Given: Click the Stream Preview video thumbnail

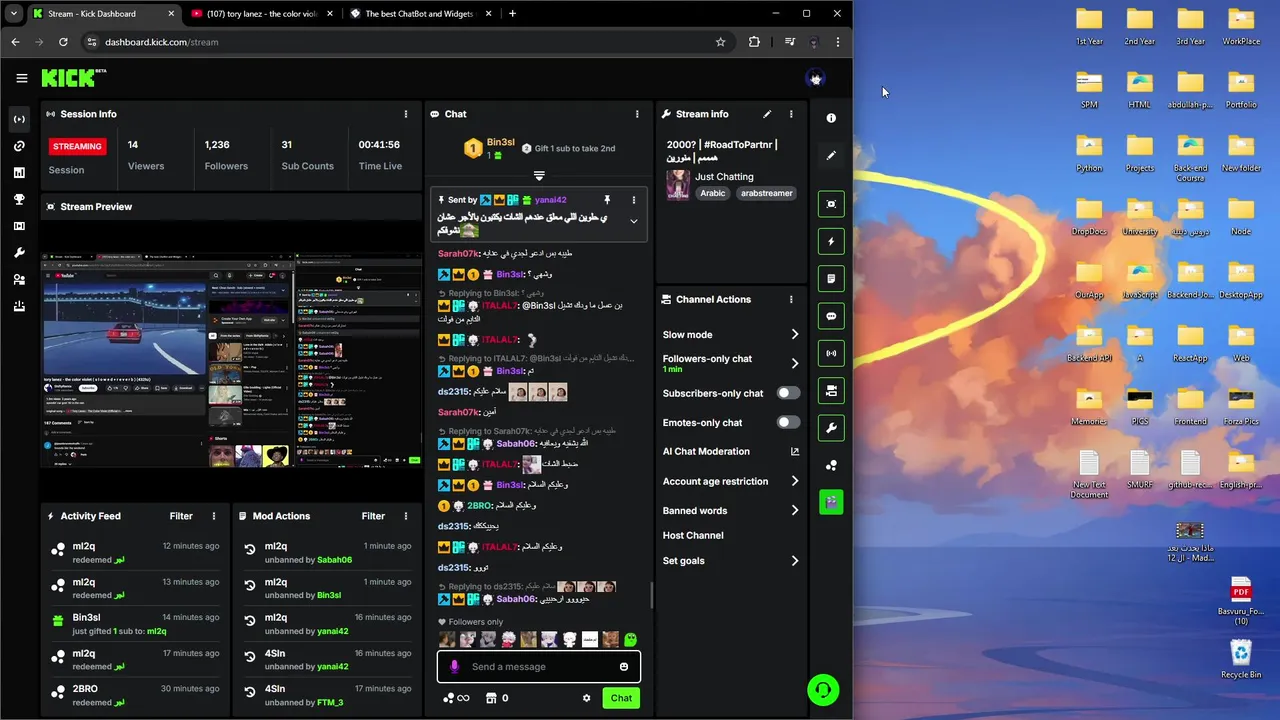Looking at the screenshot, I should tap(231, 360).
